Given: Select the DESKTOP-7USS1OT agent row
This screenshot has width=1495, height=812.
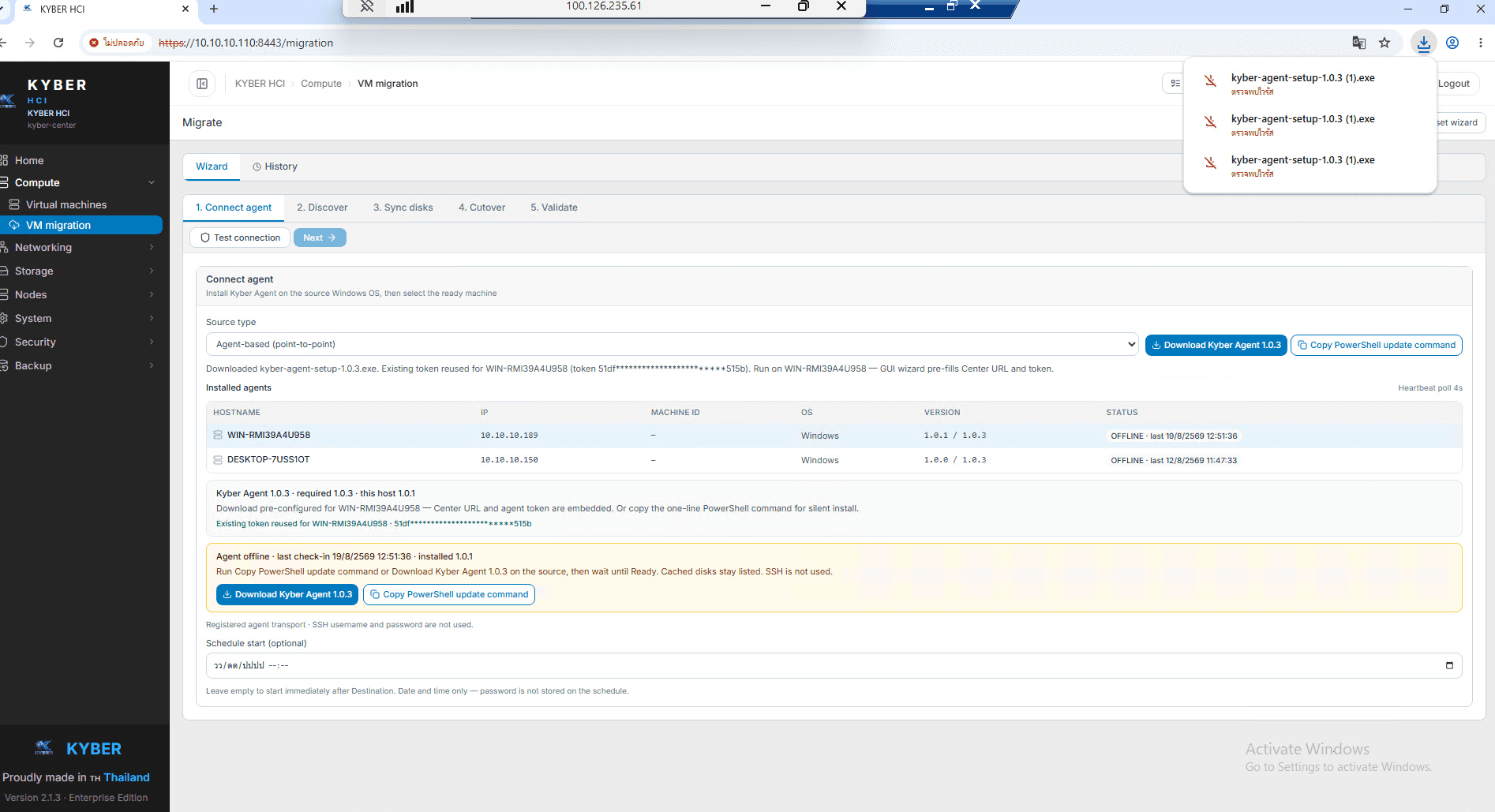Looking at the screenshot, I should pyautogui.click(x=834, y=460).
